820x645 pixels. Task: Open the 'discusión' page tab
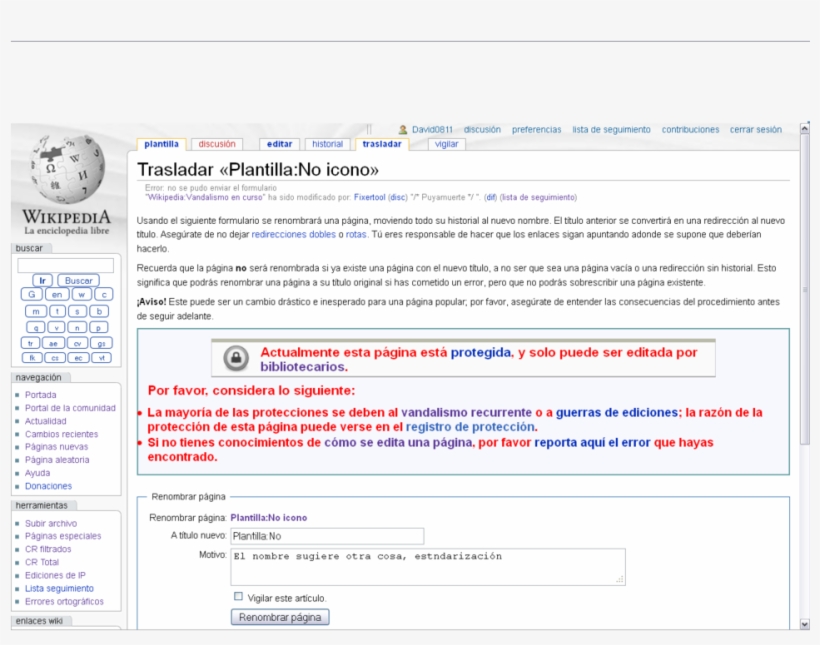point(217,144)
